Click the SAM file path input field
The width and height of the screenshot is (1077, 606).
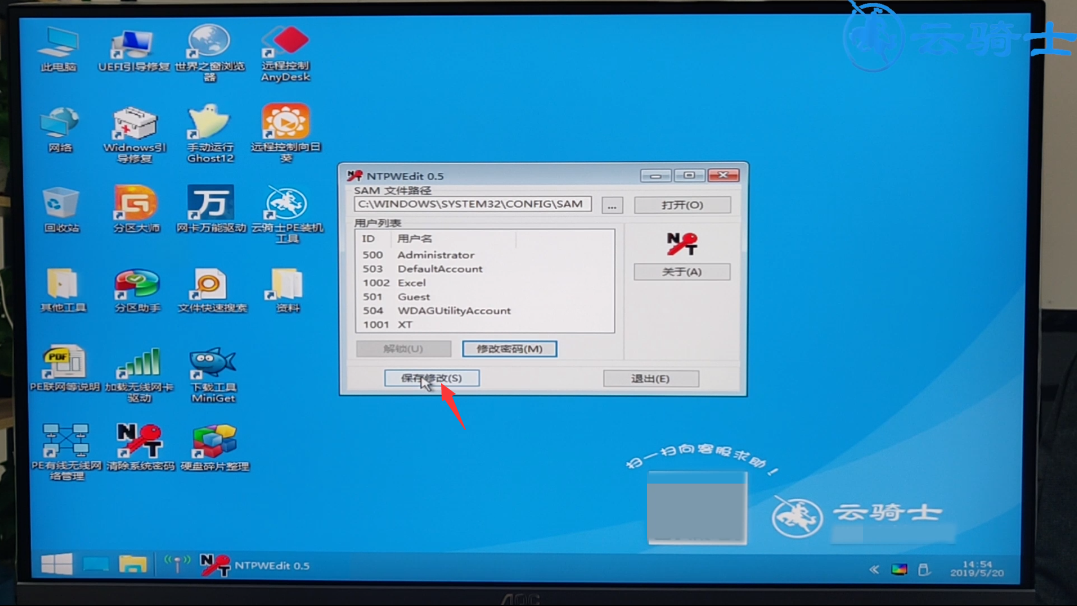pyautogui.click(x=472, y=204)
